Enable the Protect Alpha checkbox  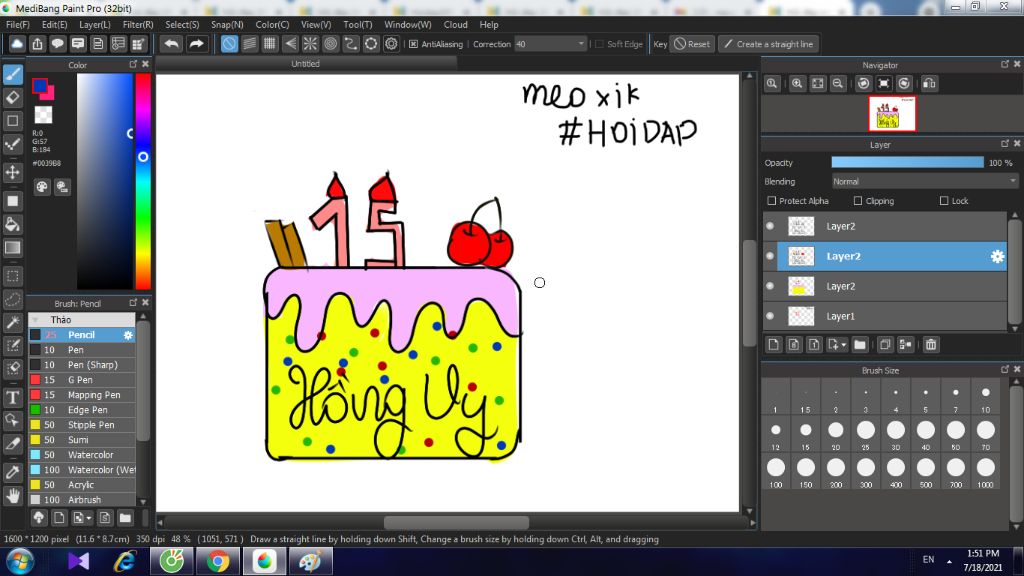772,200
